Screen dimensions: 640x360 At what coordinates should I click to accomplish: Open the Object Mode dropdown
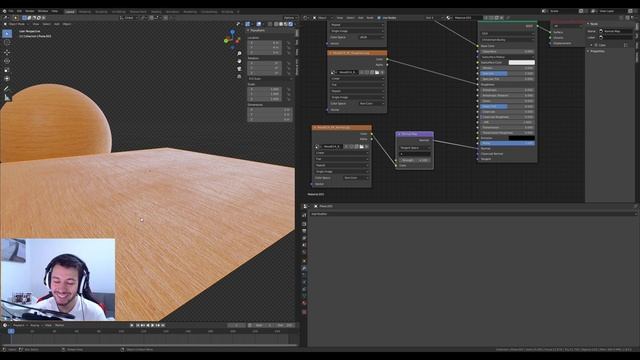click(17, 24)
